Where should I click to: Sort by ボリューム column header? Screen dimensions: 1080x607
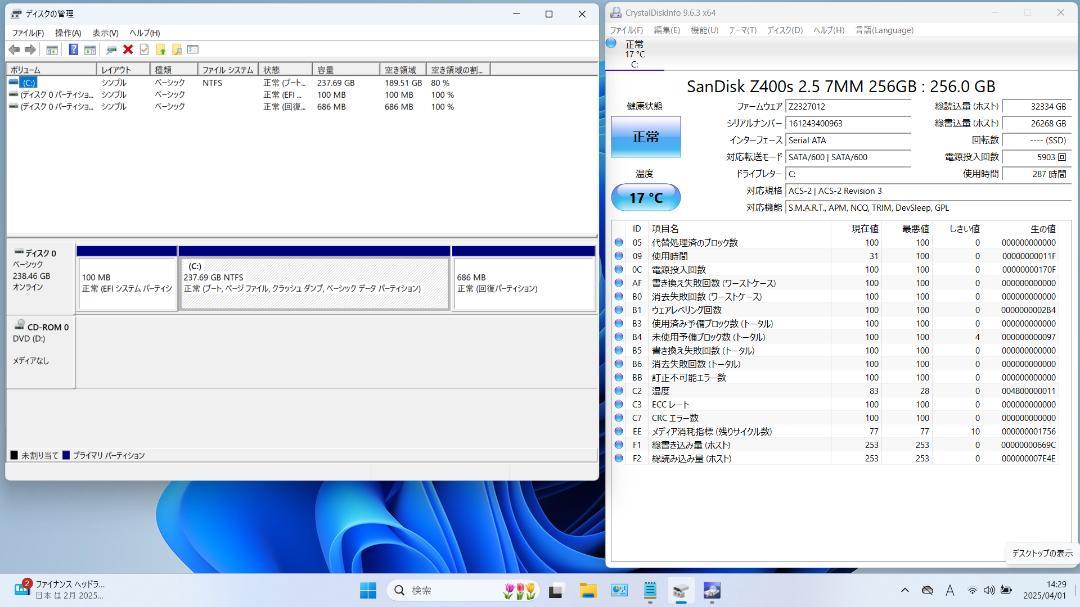pyautogui.click(x=52, y=70)
